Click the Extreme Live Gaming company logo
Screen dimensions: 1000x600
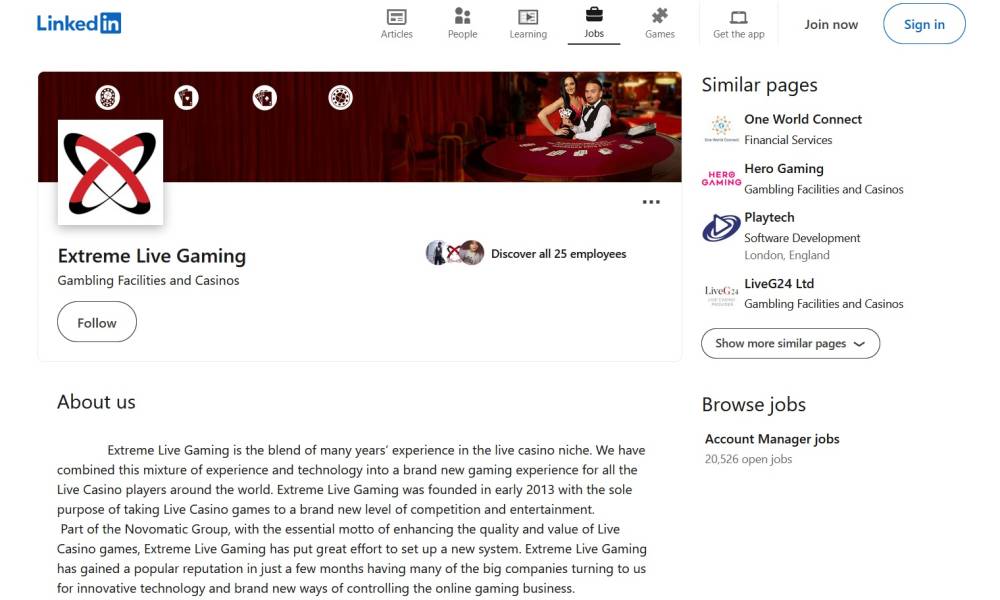tap(110, 172)
